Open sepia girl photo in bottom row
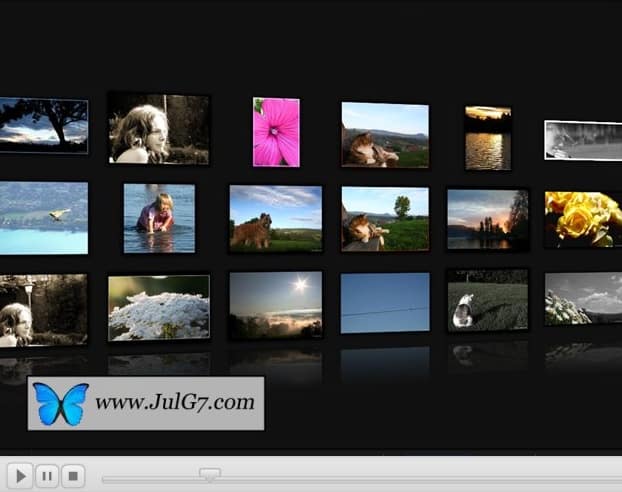The width and height of the screenshot is (622, 492). coord(43,310)
